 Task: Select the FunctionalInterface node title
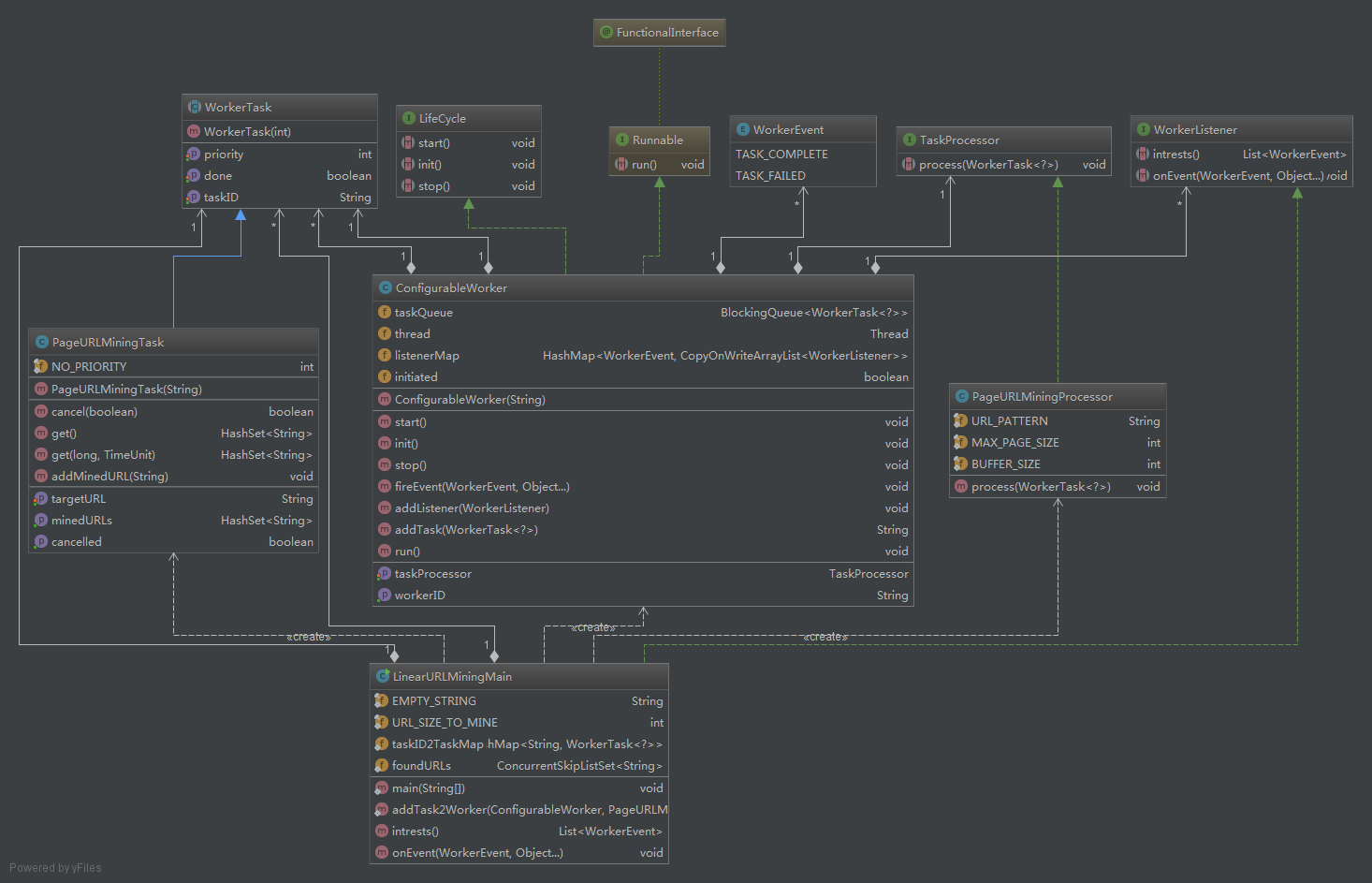point(667,32)
